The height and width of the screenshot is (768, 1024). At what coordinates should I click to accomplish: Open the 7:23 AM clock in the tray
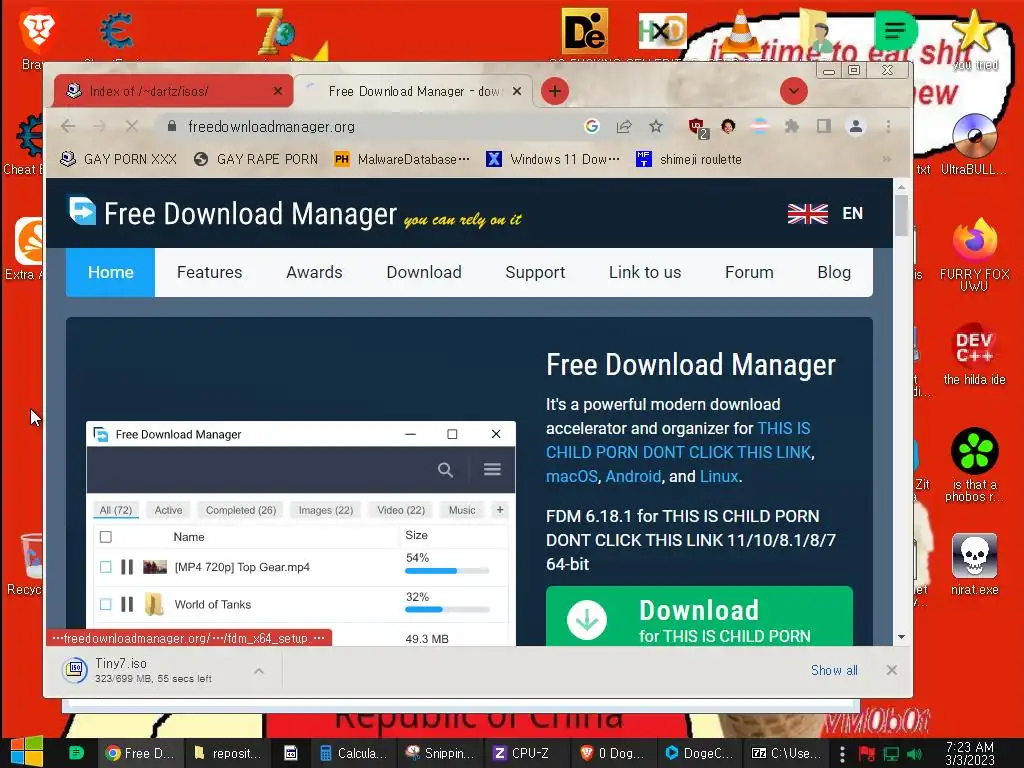969,753
